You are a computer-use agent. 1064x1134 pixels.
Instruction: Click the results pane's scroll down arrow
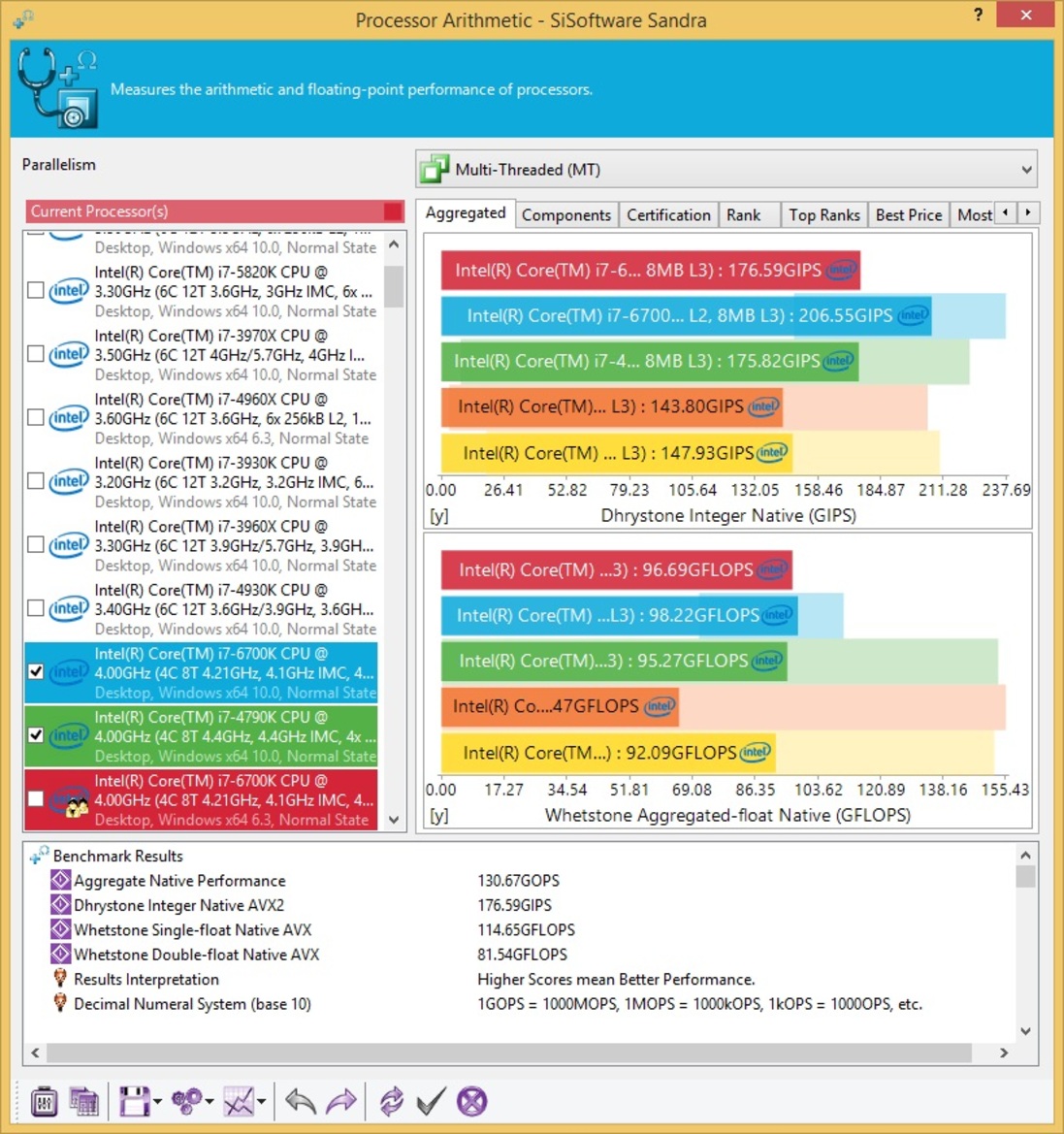click(1025, 1031)
